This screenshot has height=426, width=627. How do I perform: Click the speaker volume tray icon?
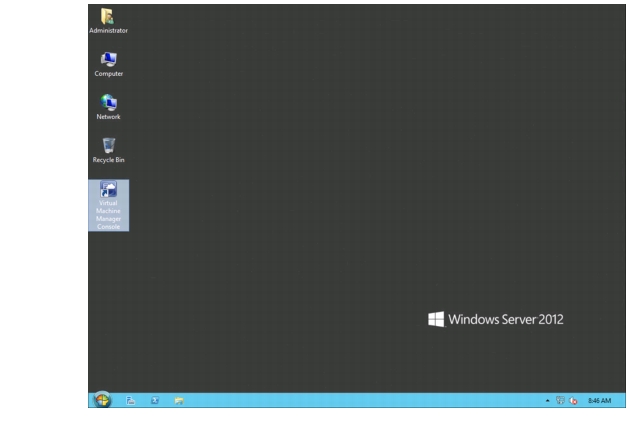(573, 400)
